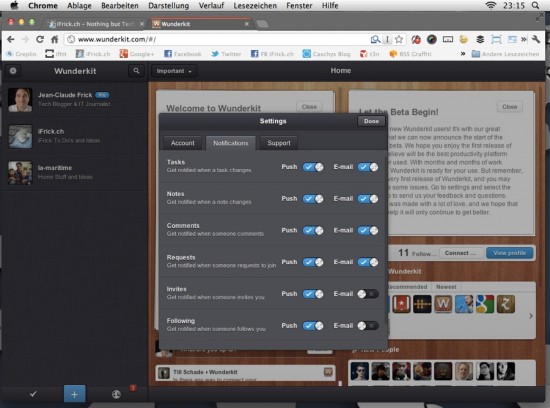Click the checkmark icon in bottom bar
The image size is (550, 408).
[x=33, y=394]
